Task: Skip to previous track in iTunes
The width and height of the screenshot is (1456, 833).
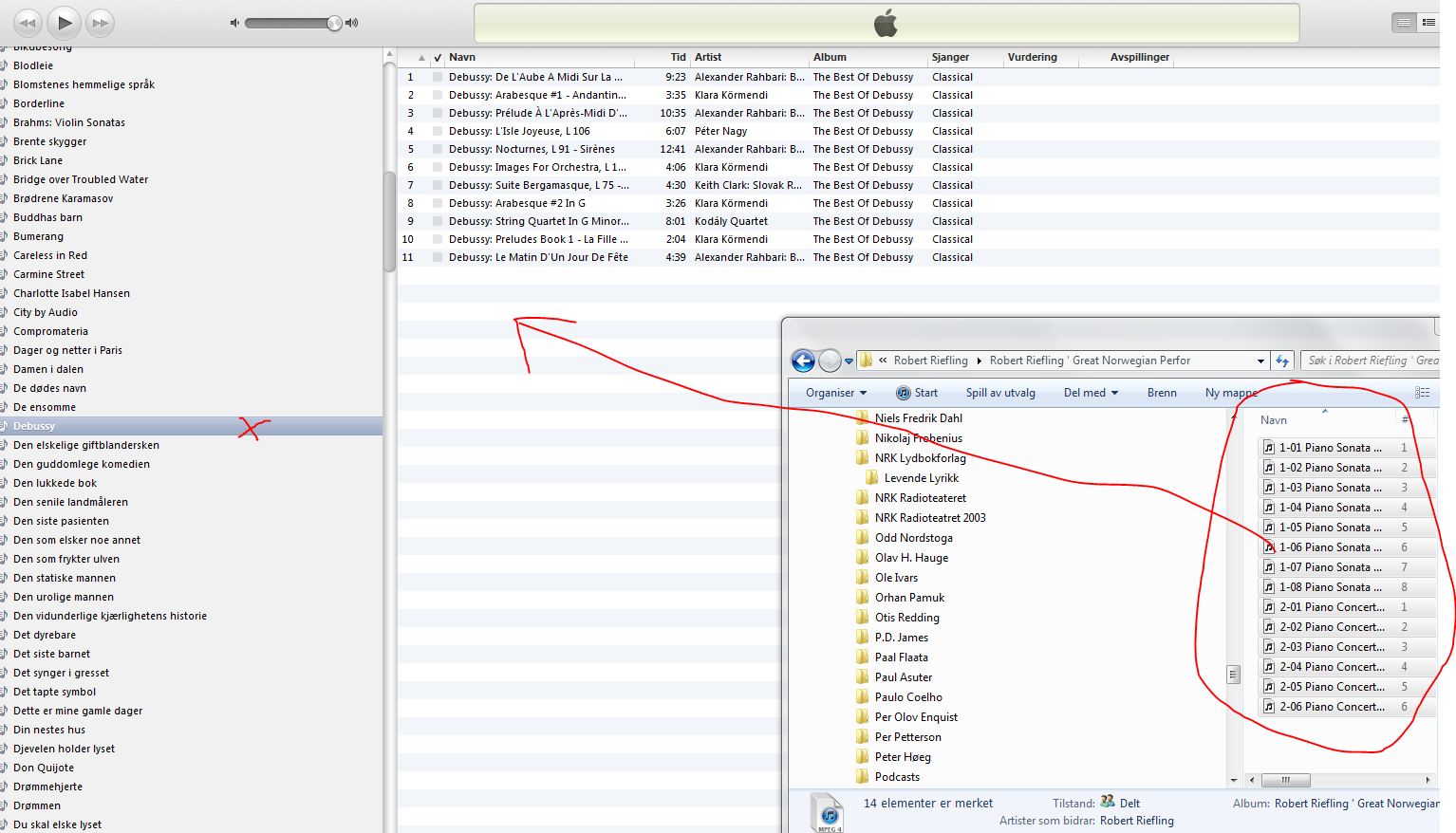Action: click(x=28, y=22)
